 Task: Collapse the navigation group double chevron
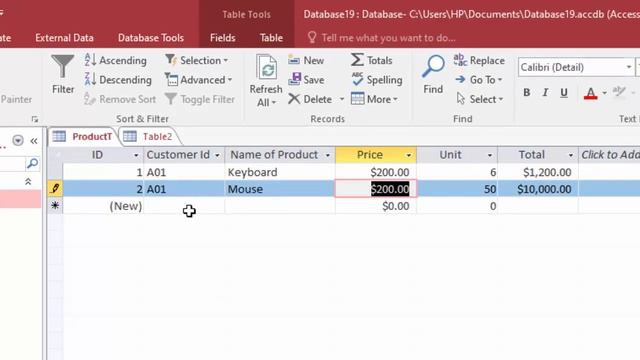28,181
